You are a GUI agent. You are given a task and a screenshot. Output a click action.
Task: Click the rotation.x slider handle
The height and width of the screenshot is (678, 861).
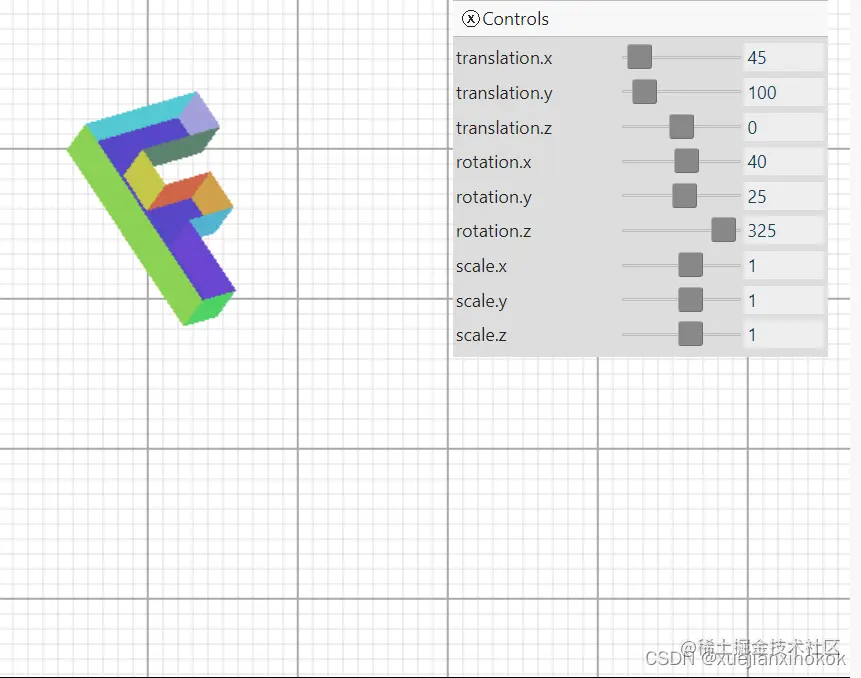click(x=687, y=160)
